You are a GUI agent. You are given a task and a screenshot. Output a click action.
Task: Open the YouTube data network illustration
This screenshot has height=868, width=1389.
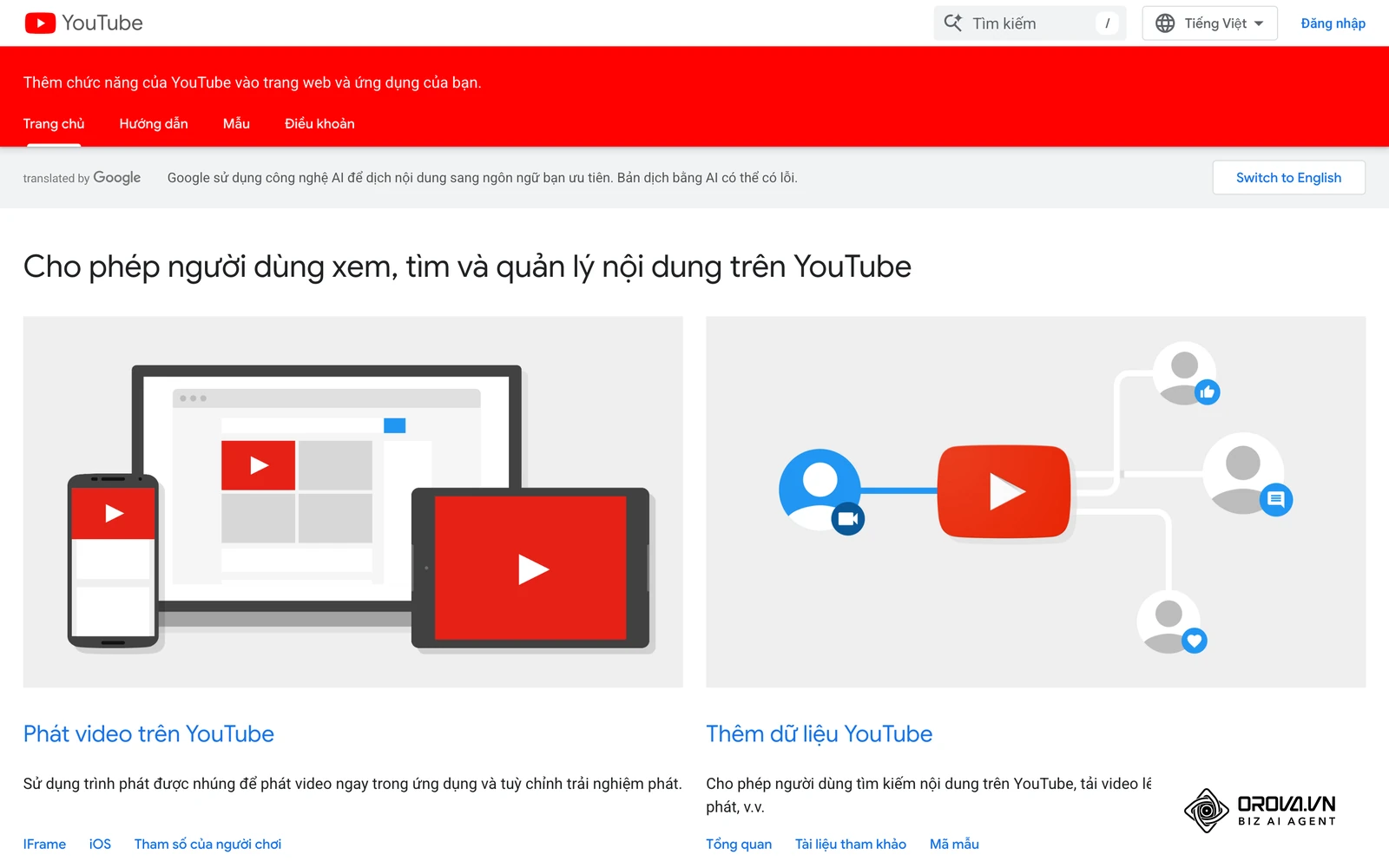tap(1036, 502)
